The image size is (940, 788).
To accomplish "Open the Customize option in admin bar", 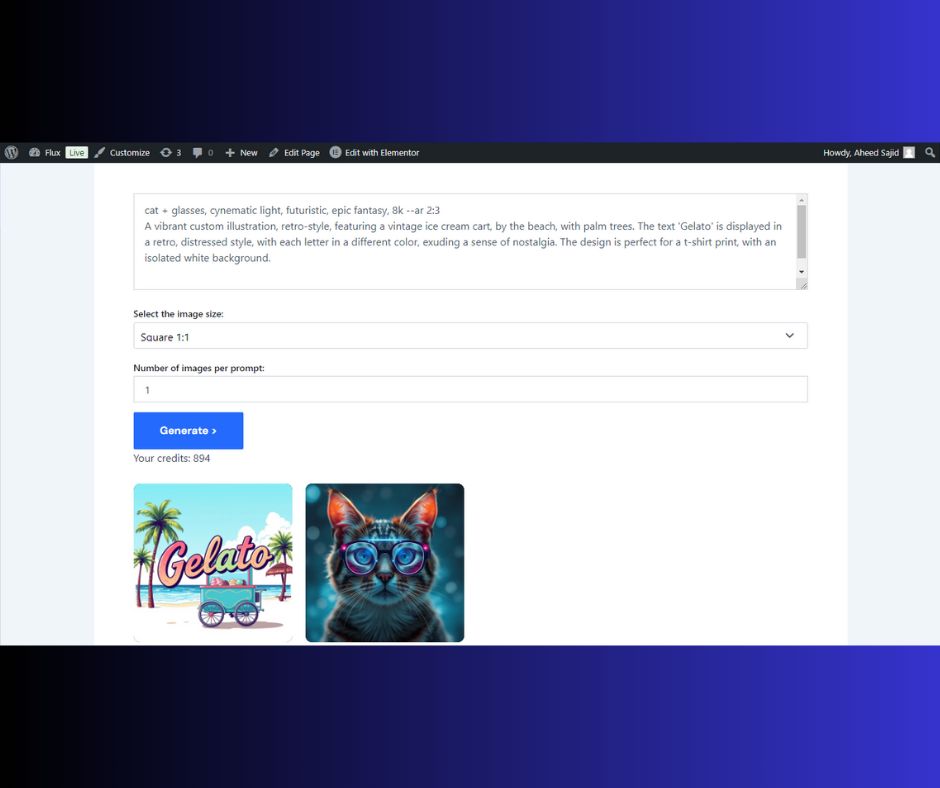I will pyautogui.click(x=122, y=152).
